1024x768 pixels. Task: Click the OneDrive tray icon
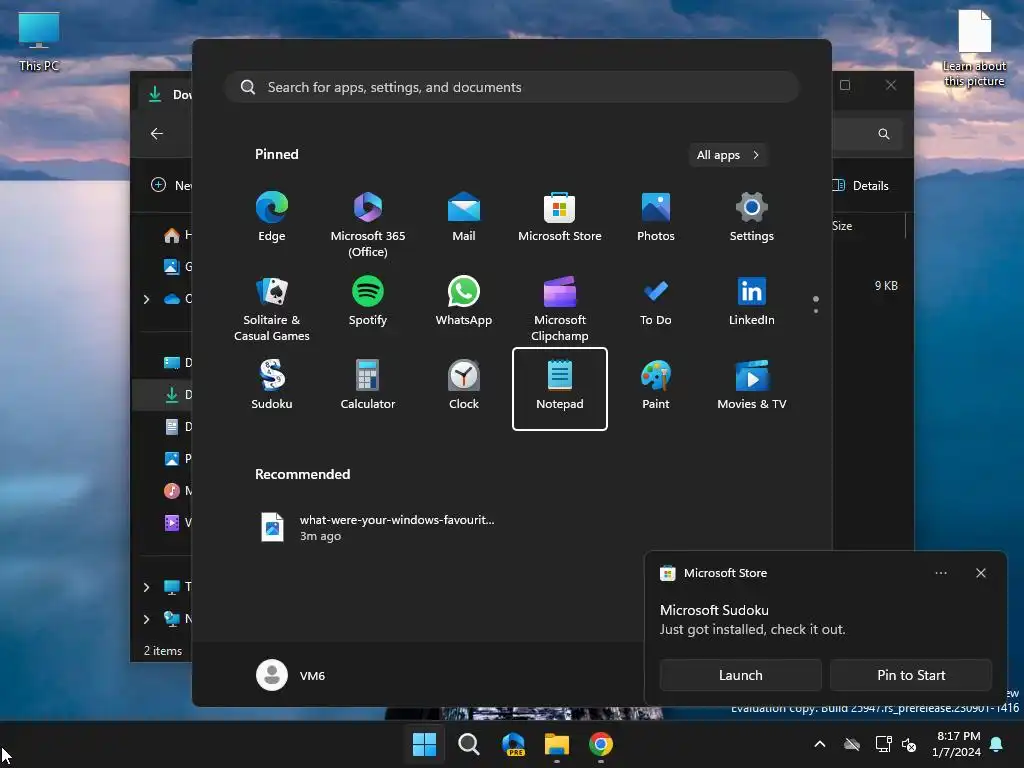click(x=852, y=744)
